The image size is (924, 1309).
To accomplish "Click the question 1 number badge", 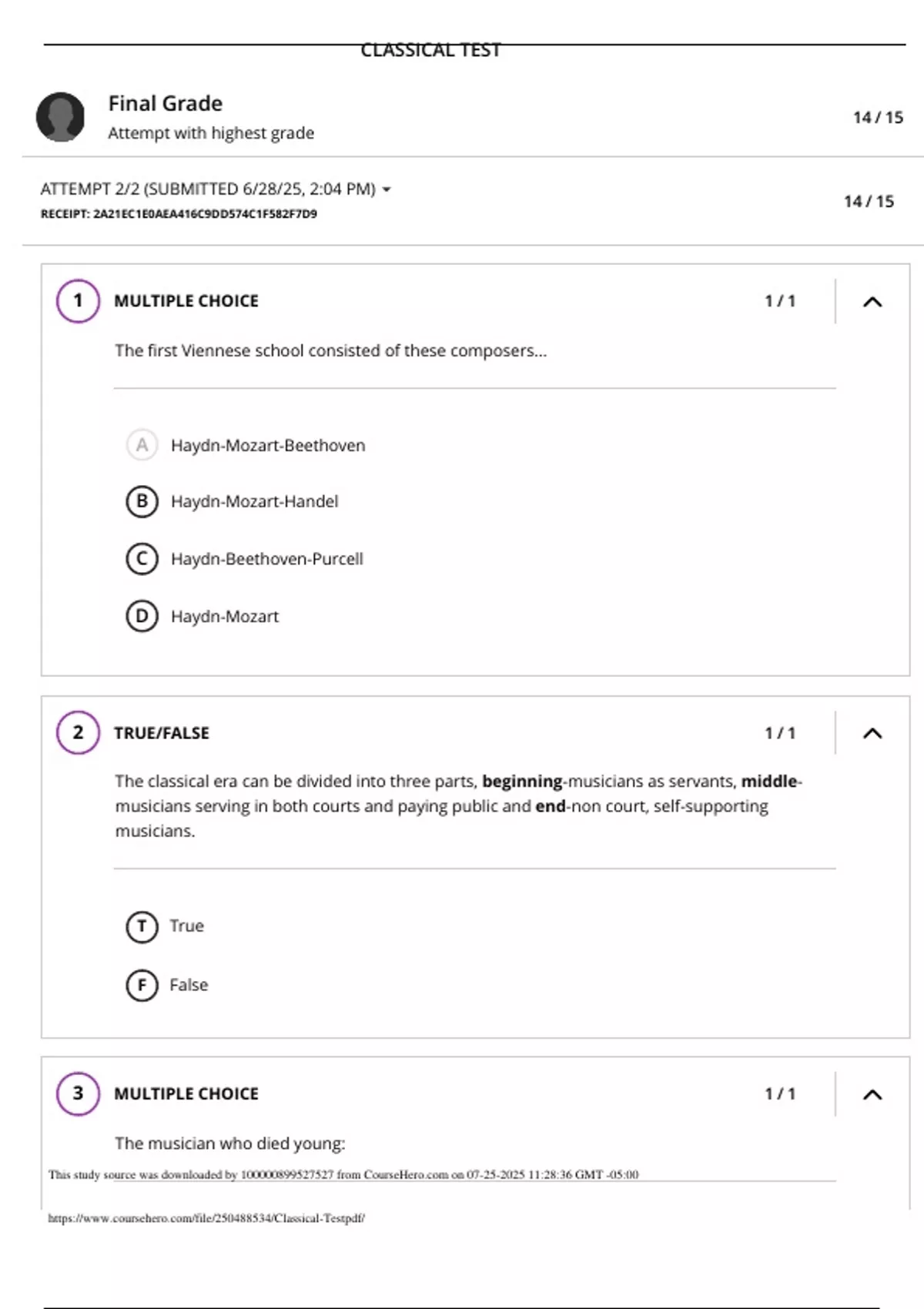I will pos(78,301).
